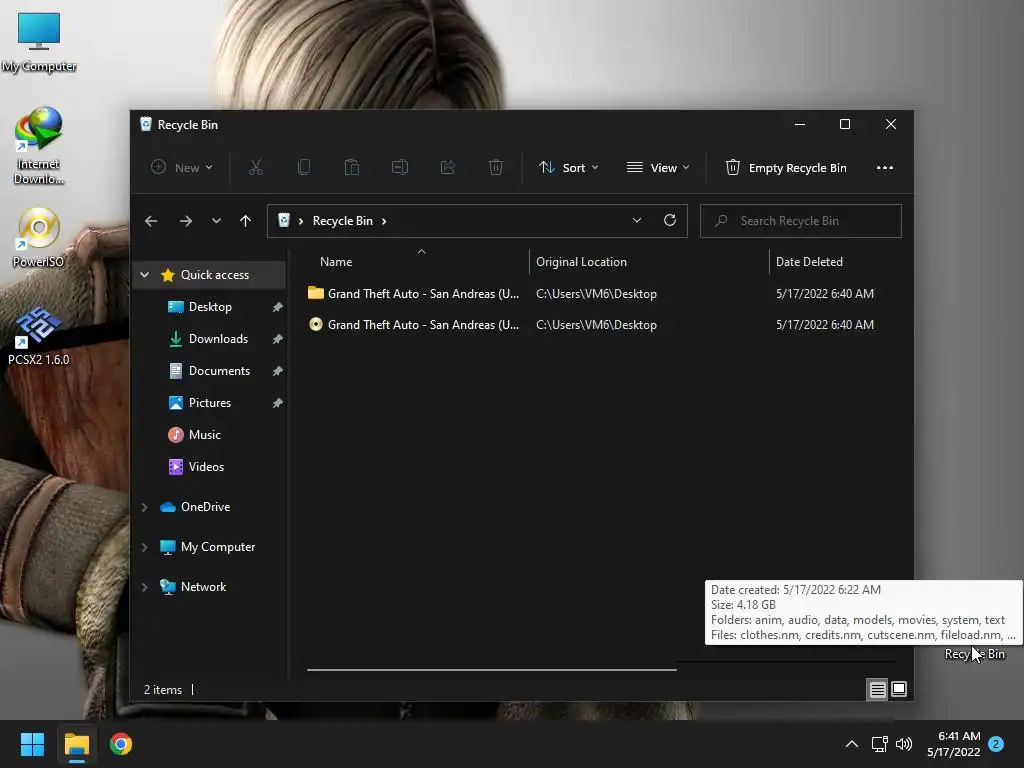Click the network icon in tray
The image size is (1024, 768).
[x=879, y=744]
